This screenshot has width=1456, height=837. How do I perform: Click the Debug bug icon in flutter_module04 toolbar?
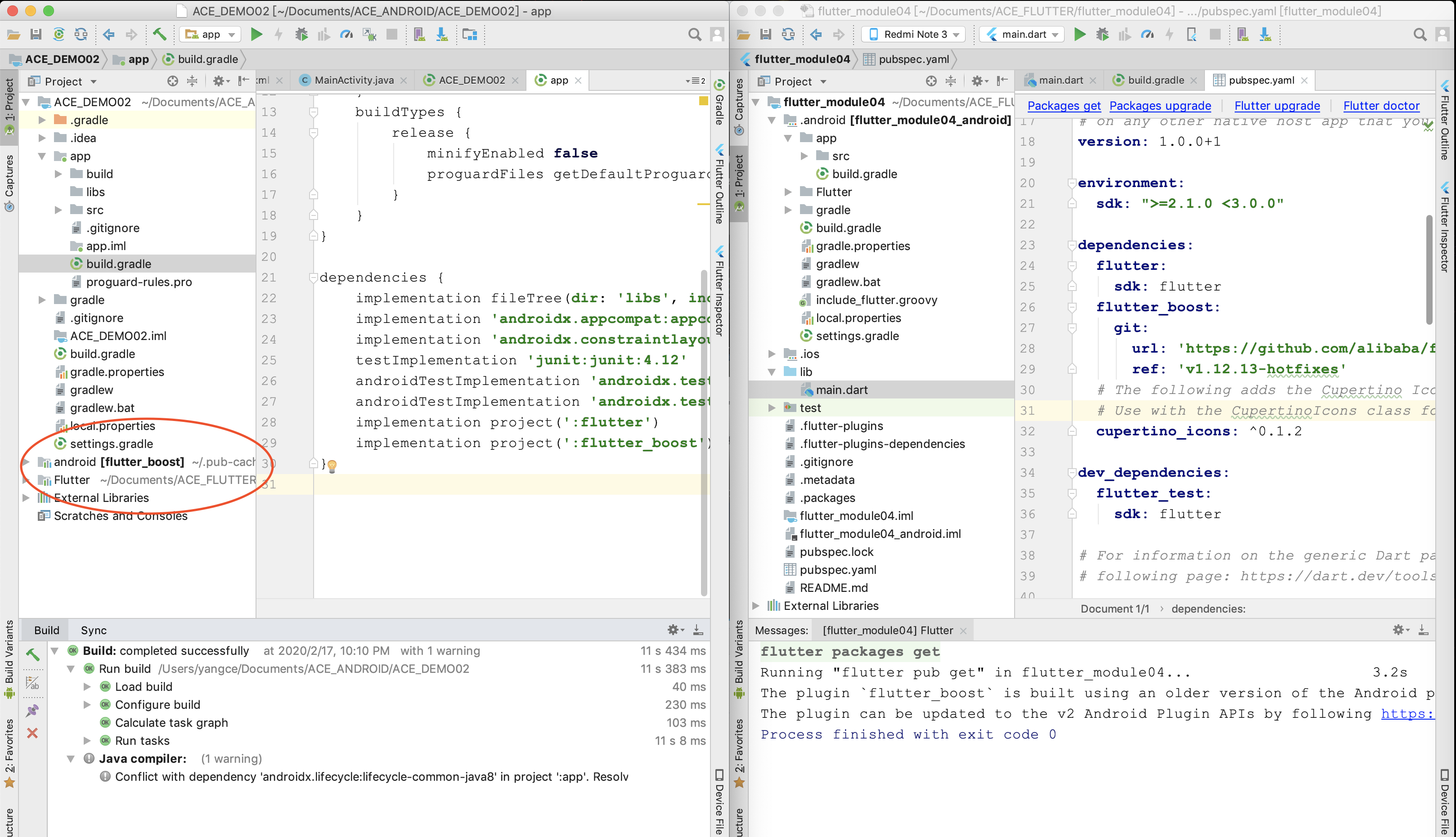click(1102, 35)
